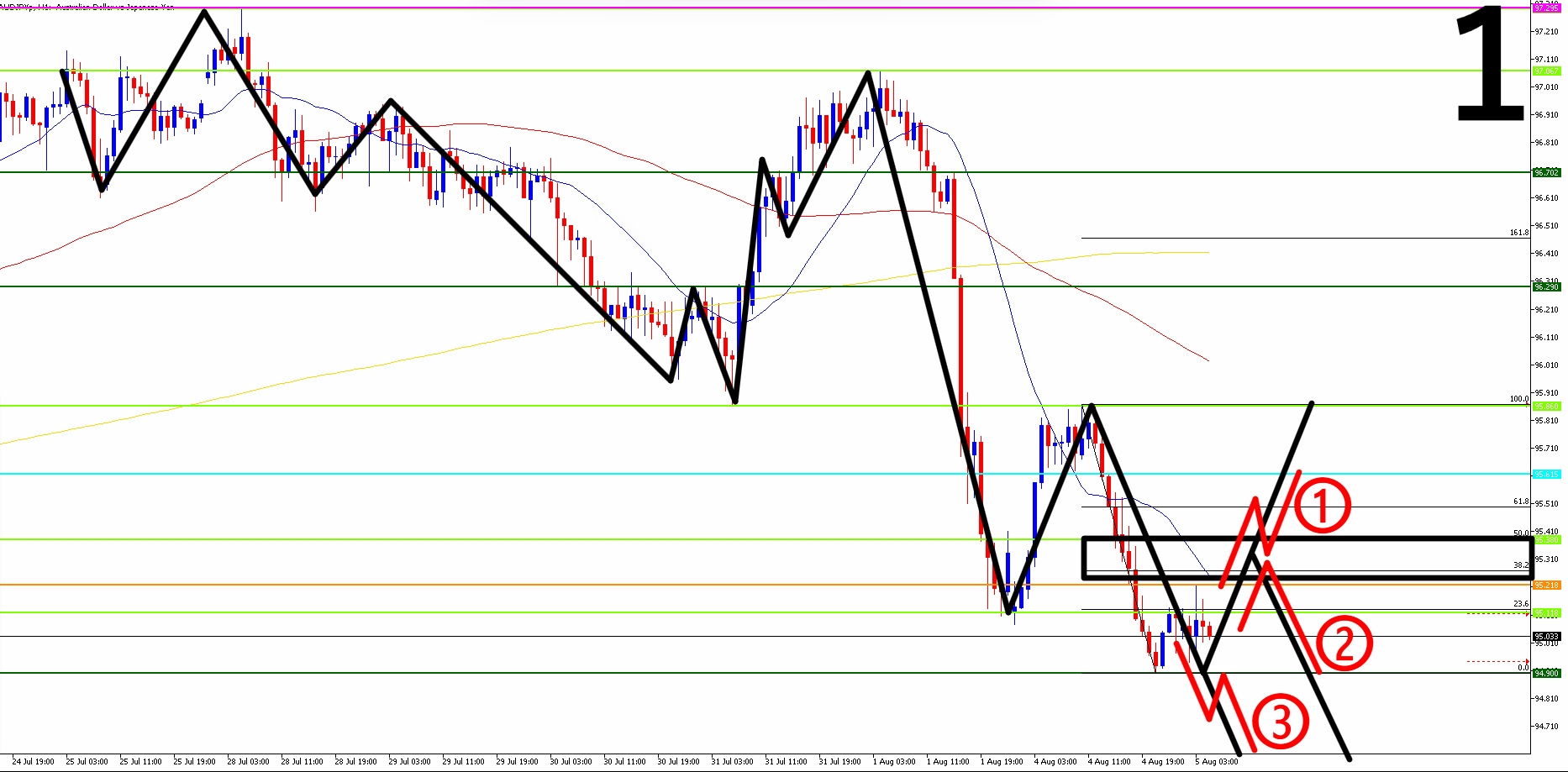Click the red circled number 3 scenario marker

pyautogui.click(x=1280, y=722)
